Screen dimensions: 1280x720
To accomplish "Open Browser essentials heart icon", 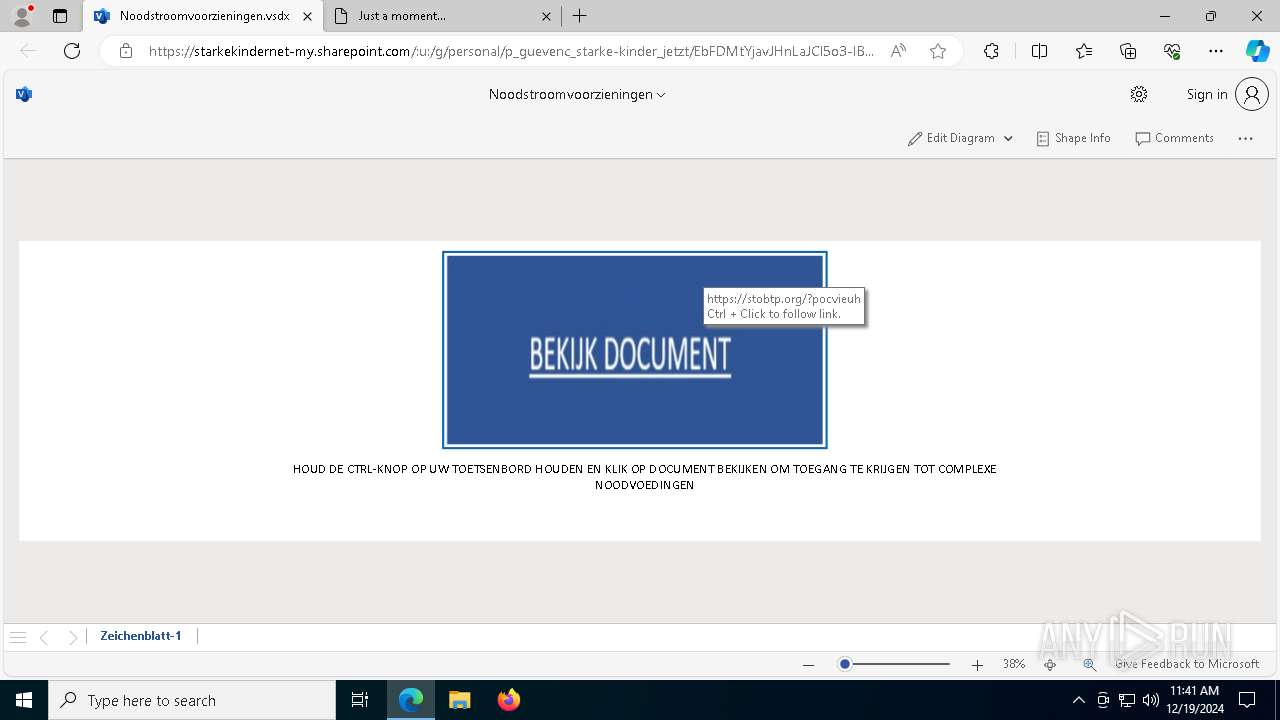I will point(1172,51).
